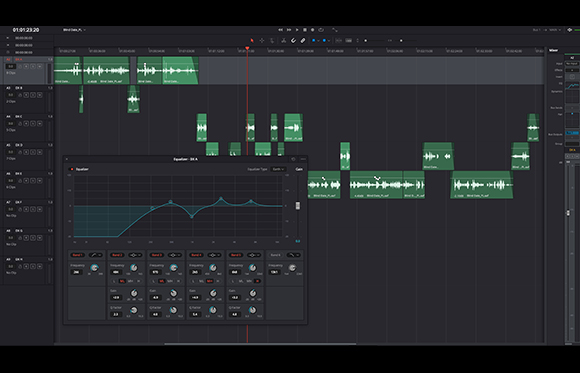Toggle the link clips icon
Viewport: 580px width, 373px height.
[303, 40]
